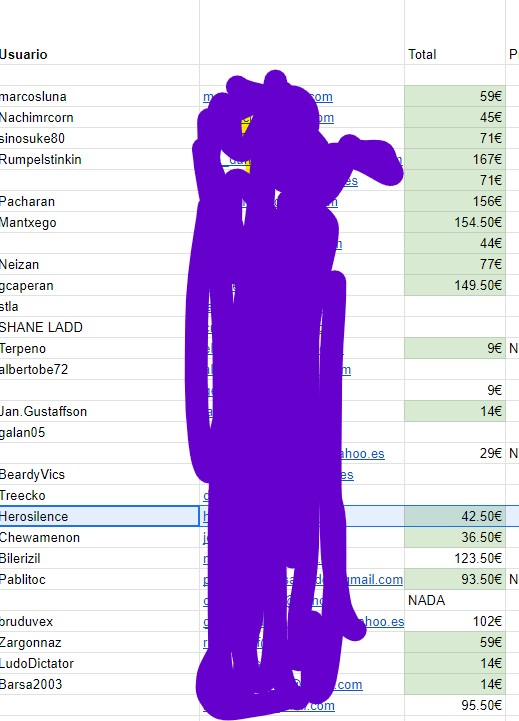Click the 'marcosluna' username cell
This screenshot has width=519, height=721.
pos(99,97)
